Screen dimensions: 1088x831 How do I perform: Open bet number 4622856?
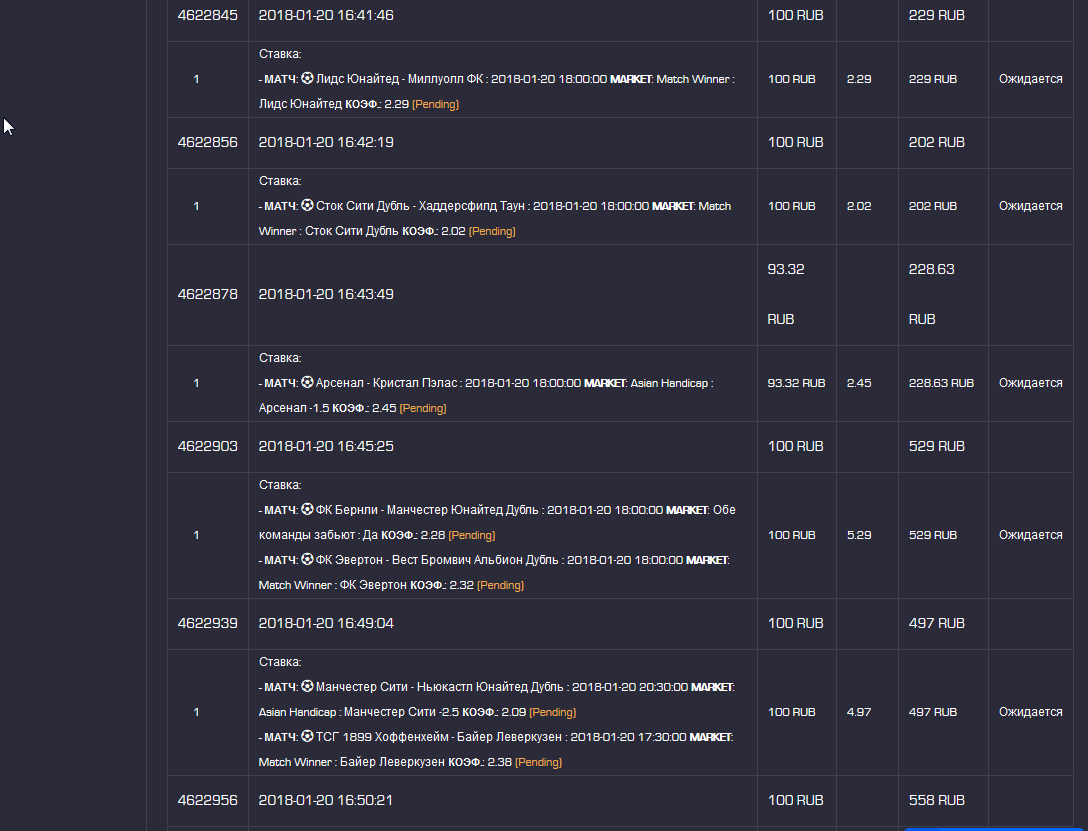(208, 142)
